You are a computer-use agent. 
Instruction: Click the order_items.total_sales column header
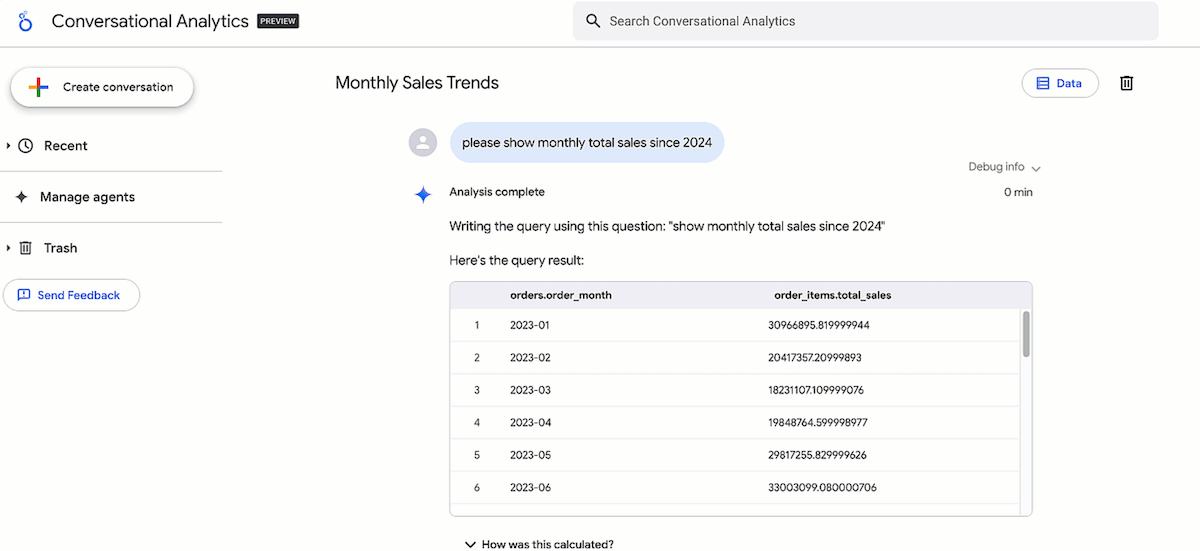click(833, 295)
